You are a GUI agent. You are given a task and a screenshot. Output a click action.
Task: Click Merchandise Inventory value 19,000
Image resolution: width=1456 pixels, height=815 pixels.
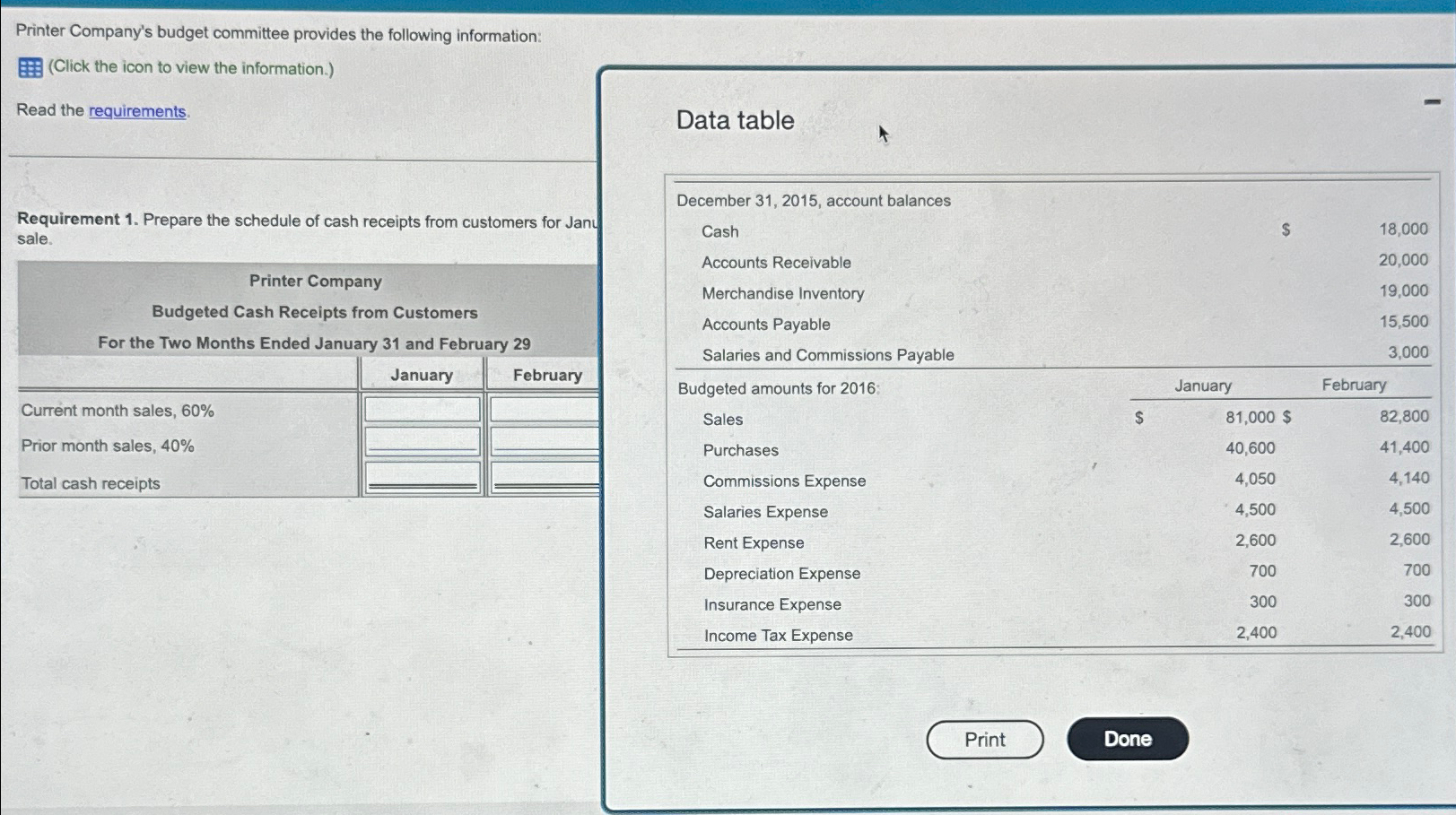[x=1404, y=290]
